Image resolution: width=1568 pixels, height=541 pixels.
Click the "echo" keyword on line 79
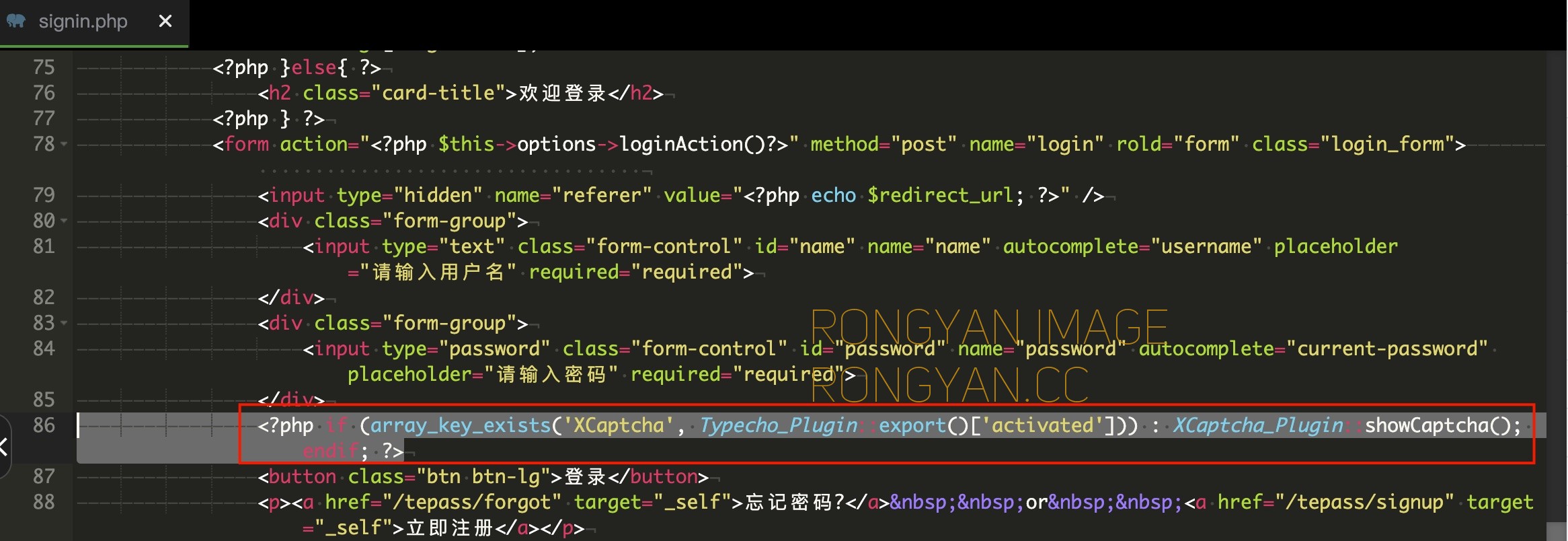click(833, 195)
